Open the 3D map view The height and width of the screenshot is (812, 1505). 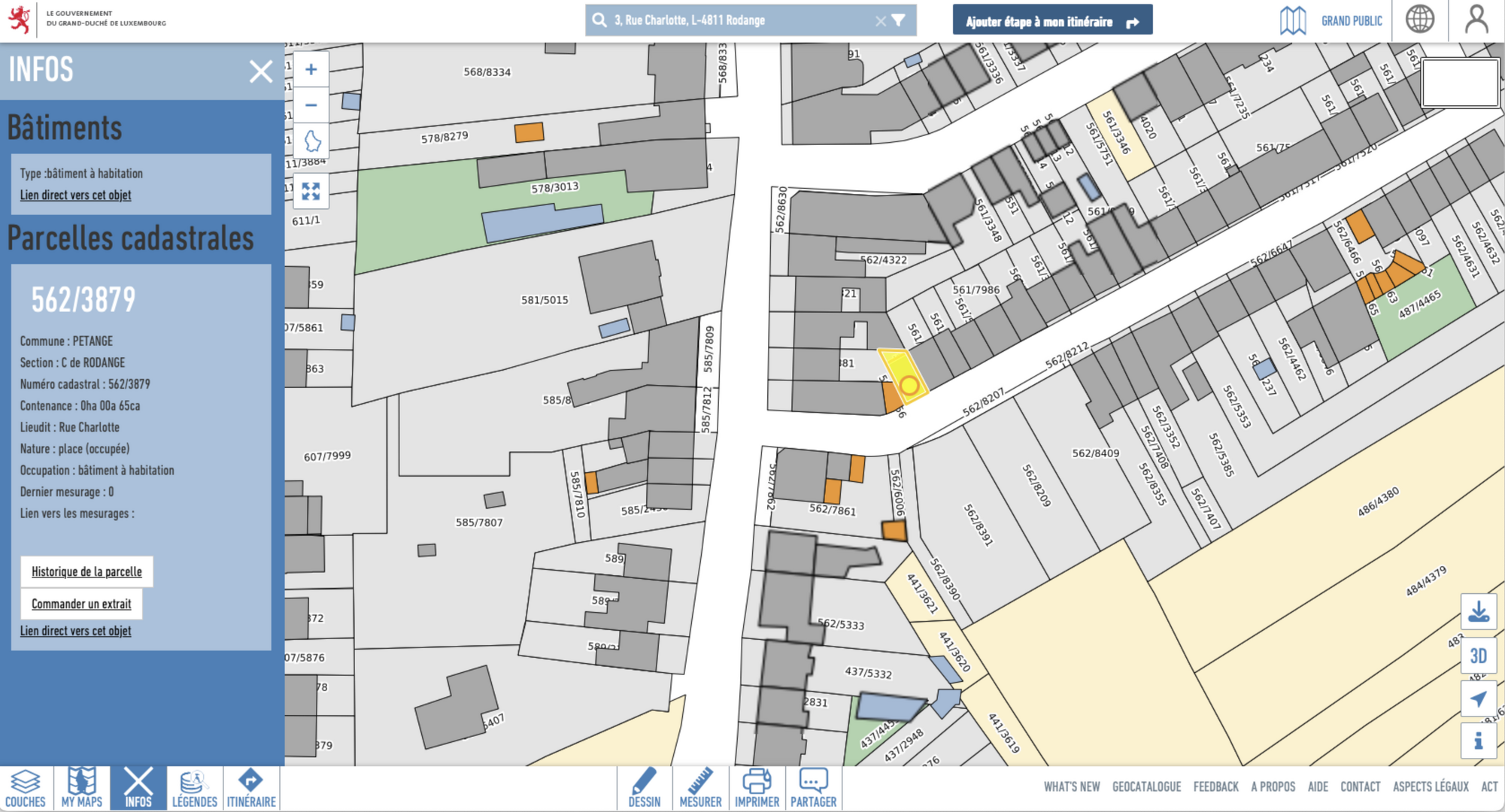(x=1478, y=656)
